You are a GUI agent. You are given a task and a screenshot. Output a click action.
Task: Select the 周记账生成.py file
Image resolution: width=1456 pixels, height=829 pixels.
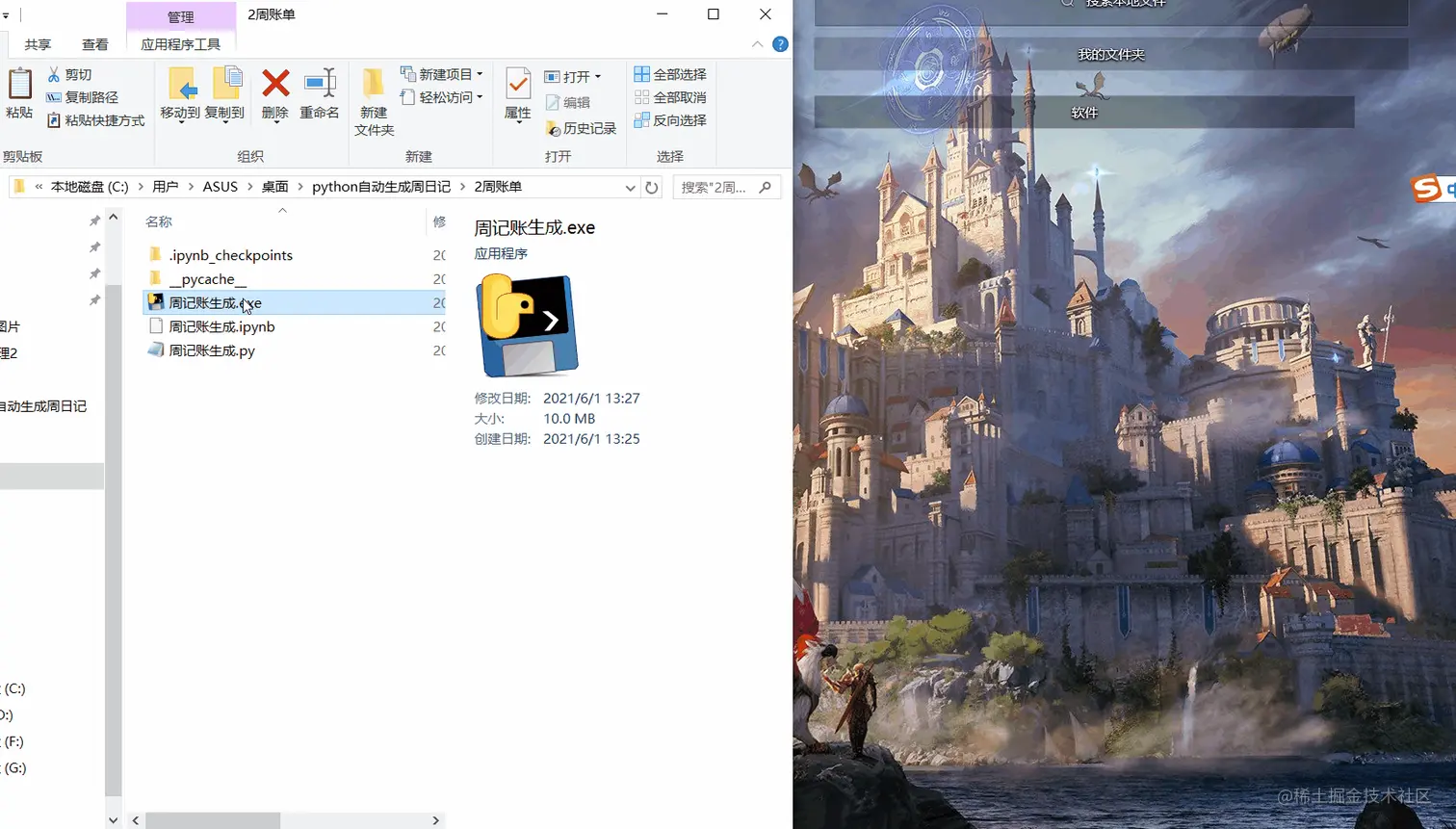pyautogui.click(x=214, y=350)
